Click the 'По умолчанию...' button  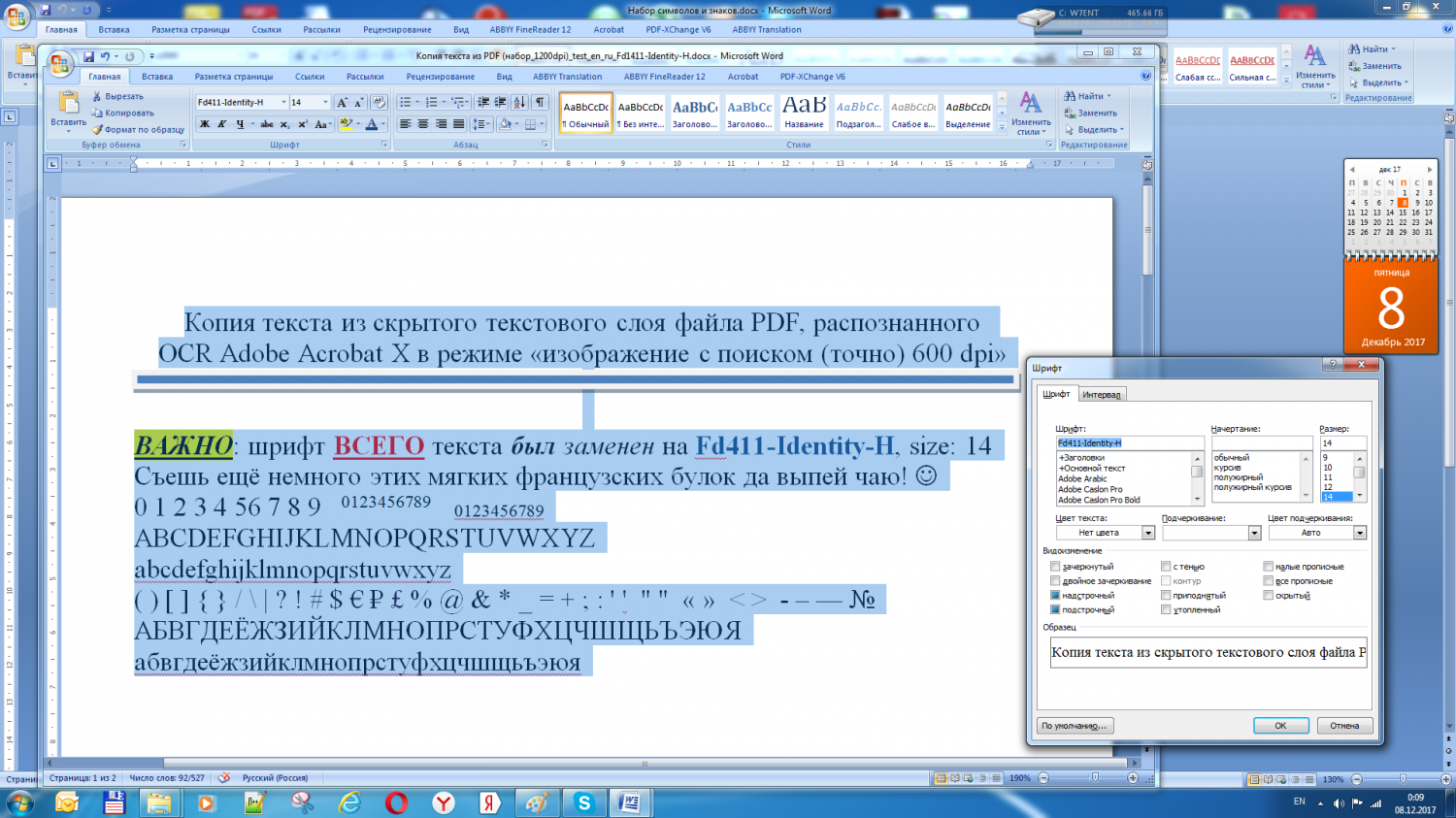1075,726
